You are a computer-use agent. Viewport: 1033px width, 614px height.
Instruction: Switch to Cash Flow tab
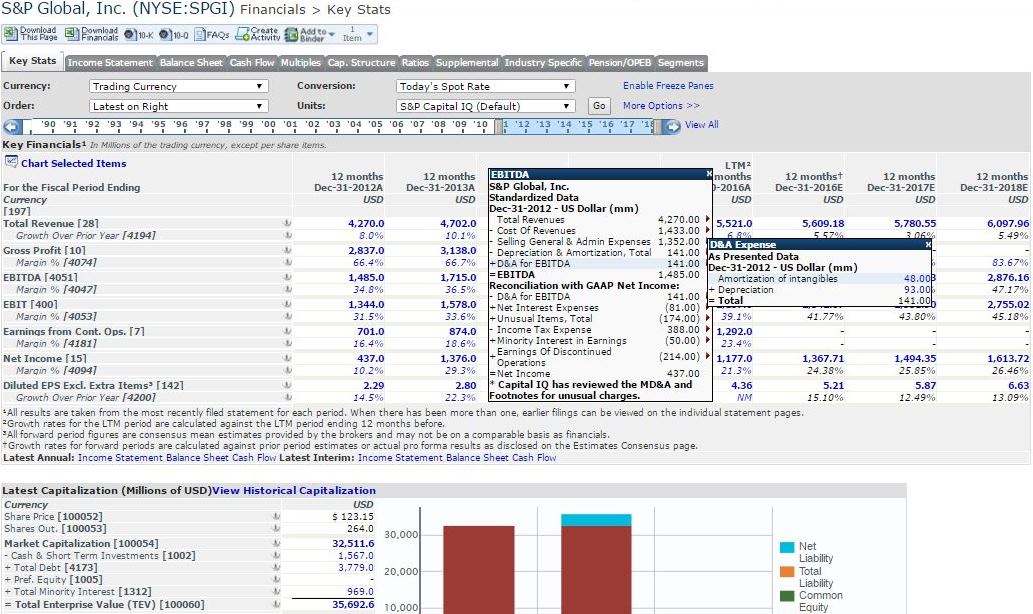252,63
